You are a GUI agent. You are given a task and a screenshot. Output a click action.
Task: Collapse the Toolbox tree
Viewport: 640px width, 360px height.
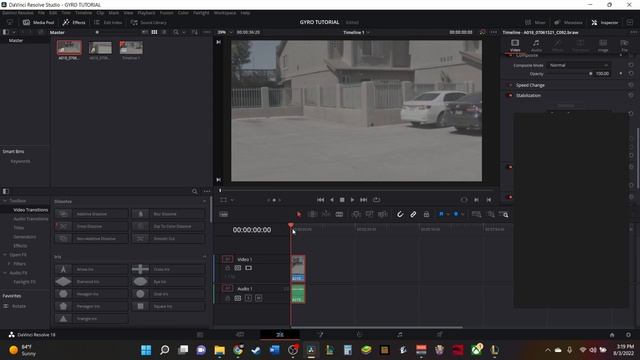(5, 201)
